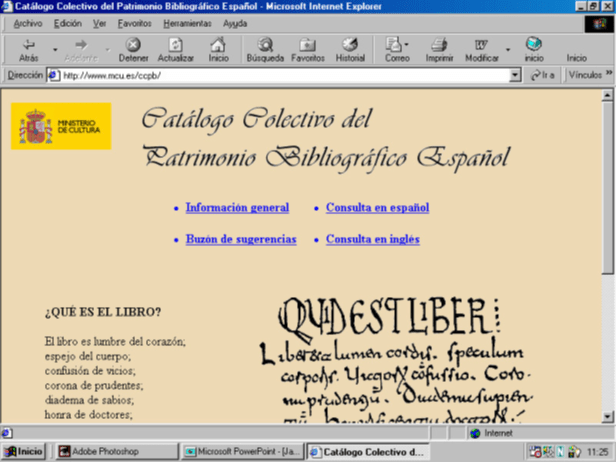Expand the address bar URL dropdown

pos(515,75)
